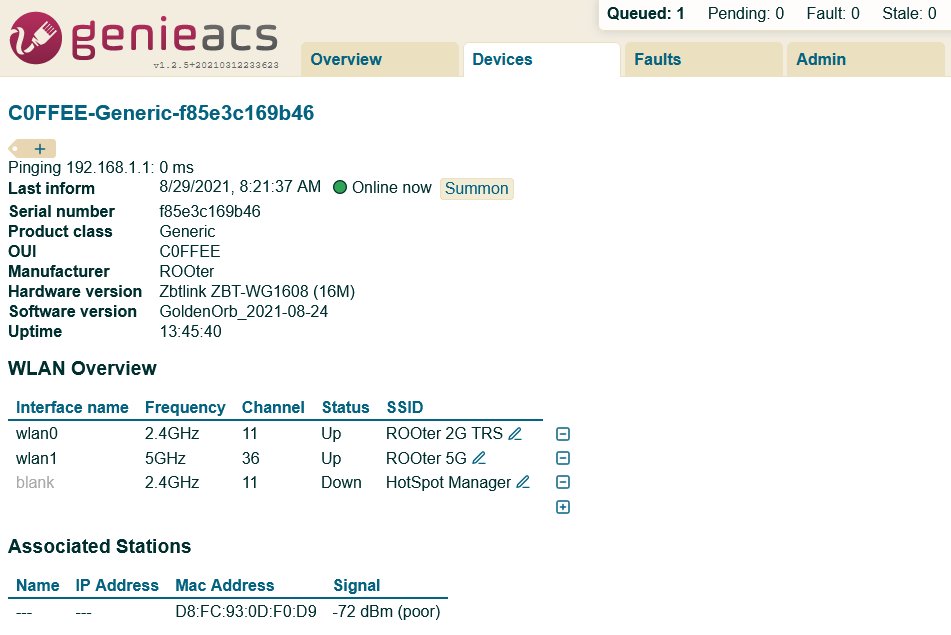Screen dimensions: 951x635
Task: Open device C0FFEE-Generic-f85e3c169b46 heading link
Action: 161,113
